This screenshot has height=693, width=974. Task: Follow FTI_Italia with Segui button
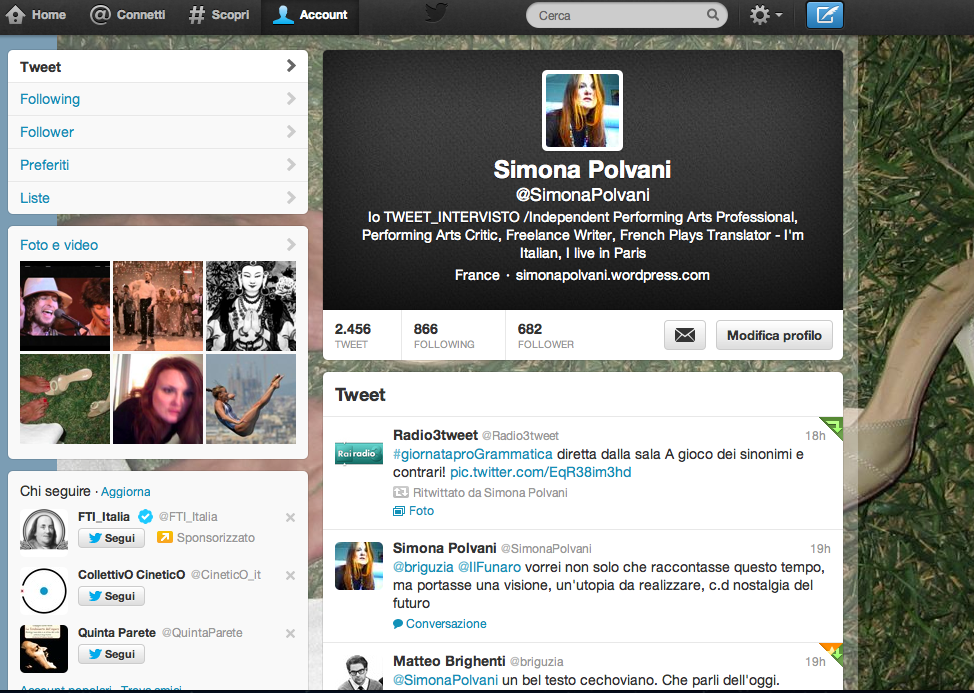tap(112, 538)
